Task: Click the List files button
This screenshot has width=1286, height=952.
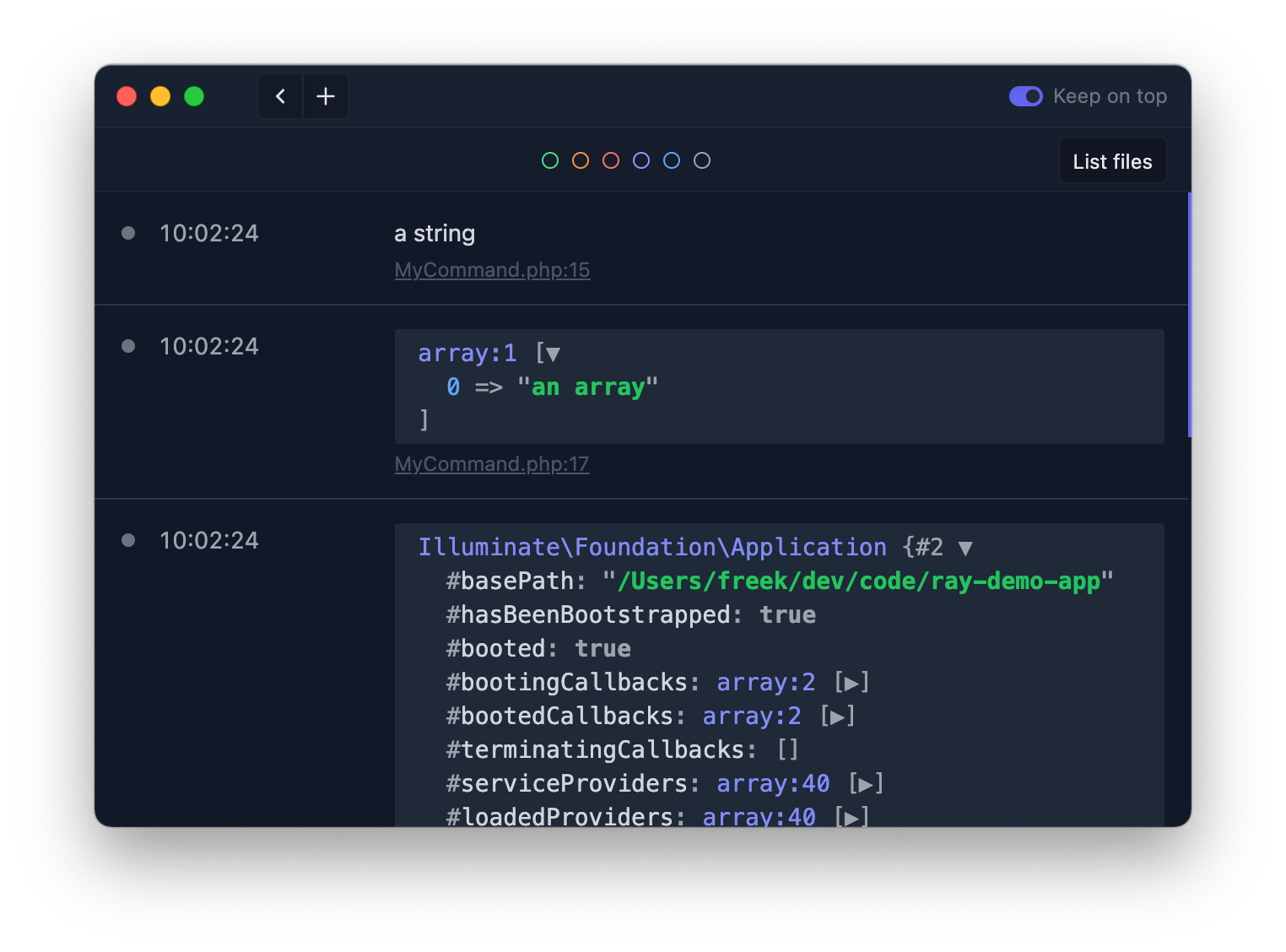Action: click(x=1112, y=161)
